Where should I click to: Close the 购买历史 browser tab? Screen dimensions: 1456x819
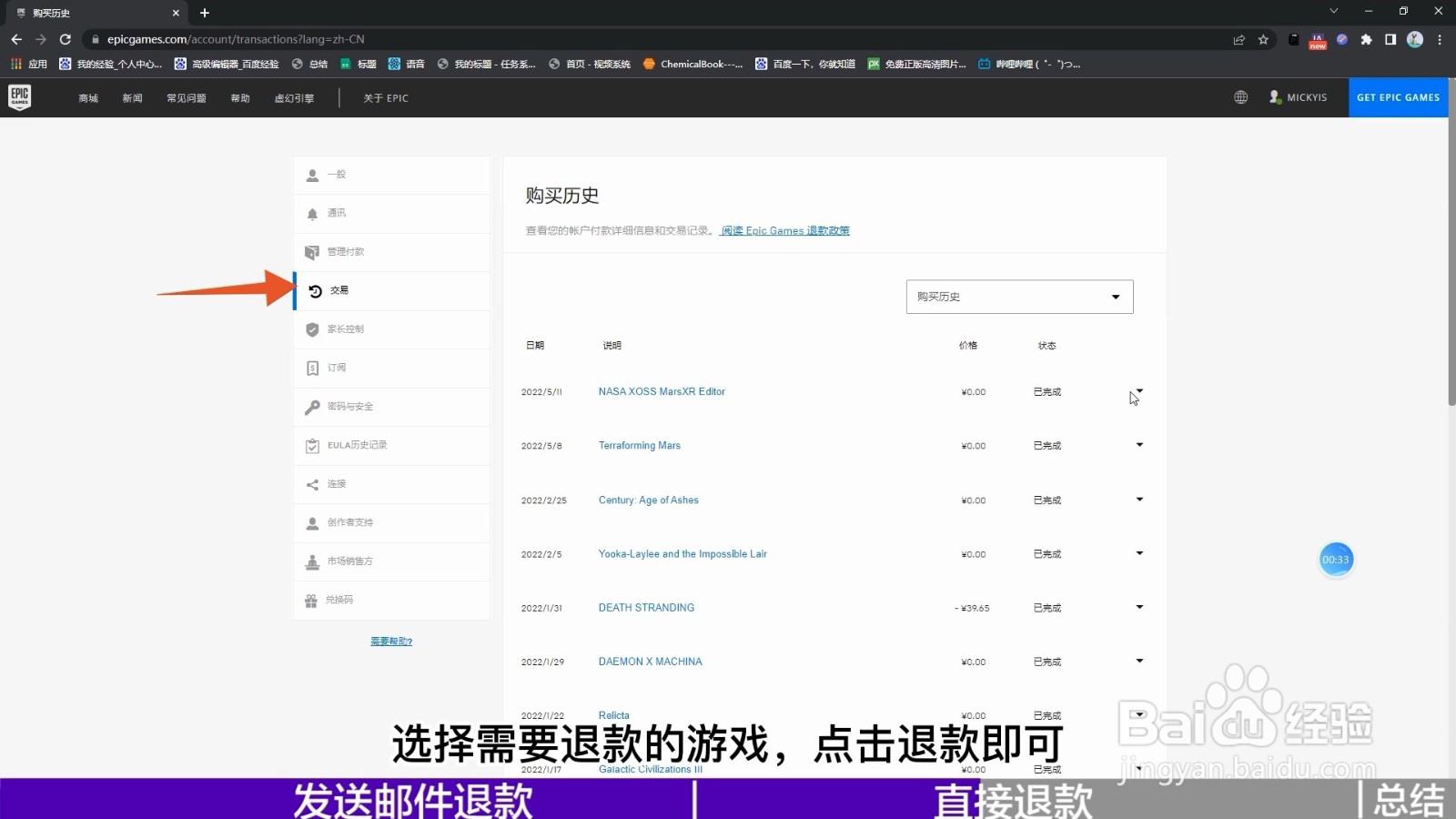pyautogui.click(x=176, y=13)
